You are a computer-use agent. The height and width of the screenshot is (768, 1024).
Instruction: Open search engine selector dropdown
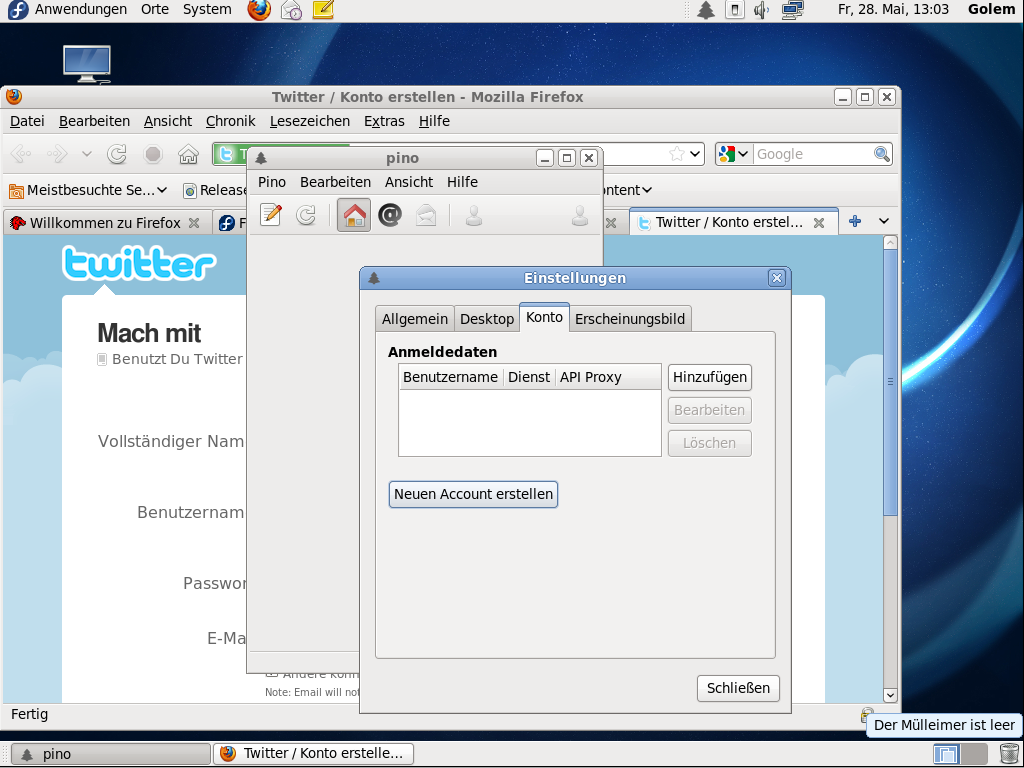pyautogui.click(x=735, y=154)
